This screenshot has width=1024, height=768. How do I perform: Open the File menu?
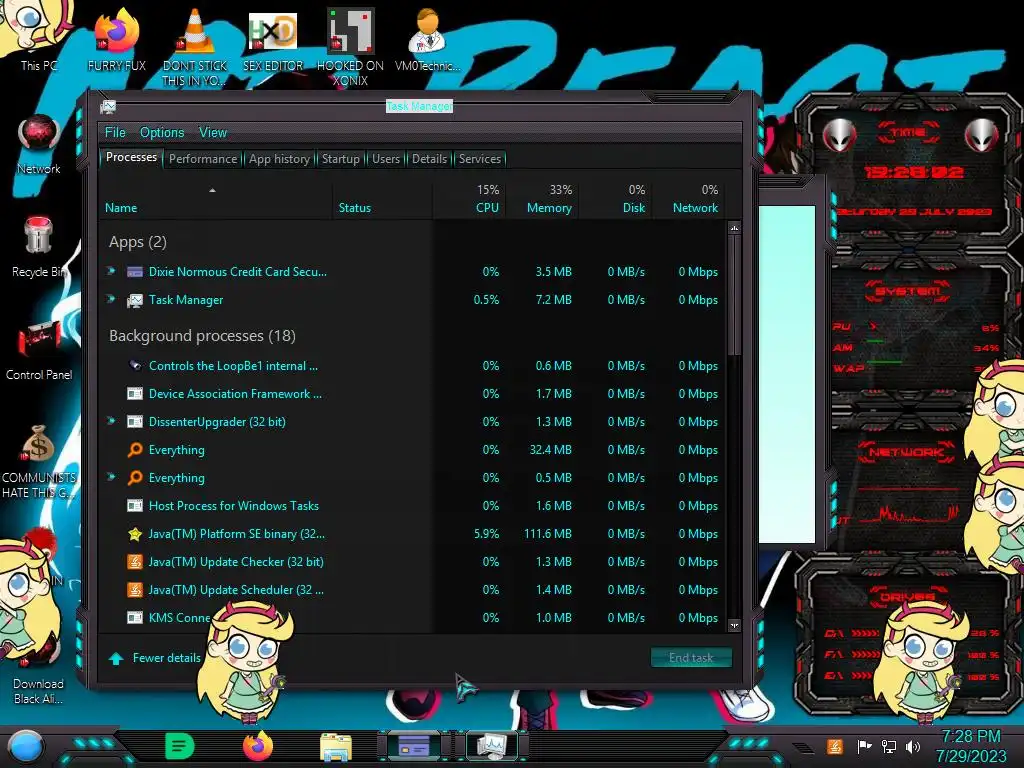[x=115, y=133]
